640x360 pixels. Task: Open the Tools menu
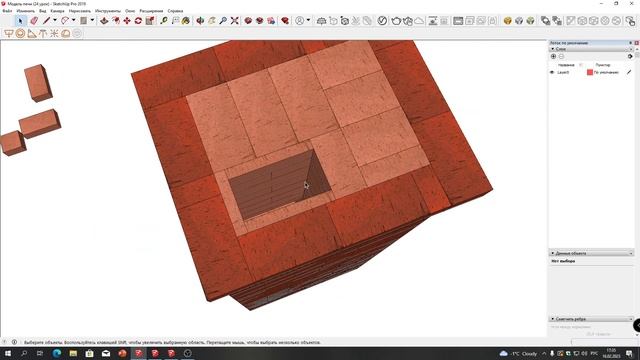[108, 11]
